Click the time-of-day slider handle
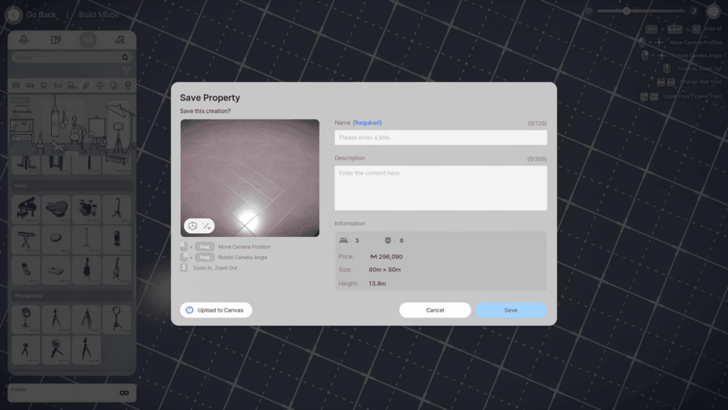The image size is (728, 410). coord(627,11)
